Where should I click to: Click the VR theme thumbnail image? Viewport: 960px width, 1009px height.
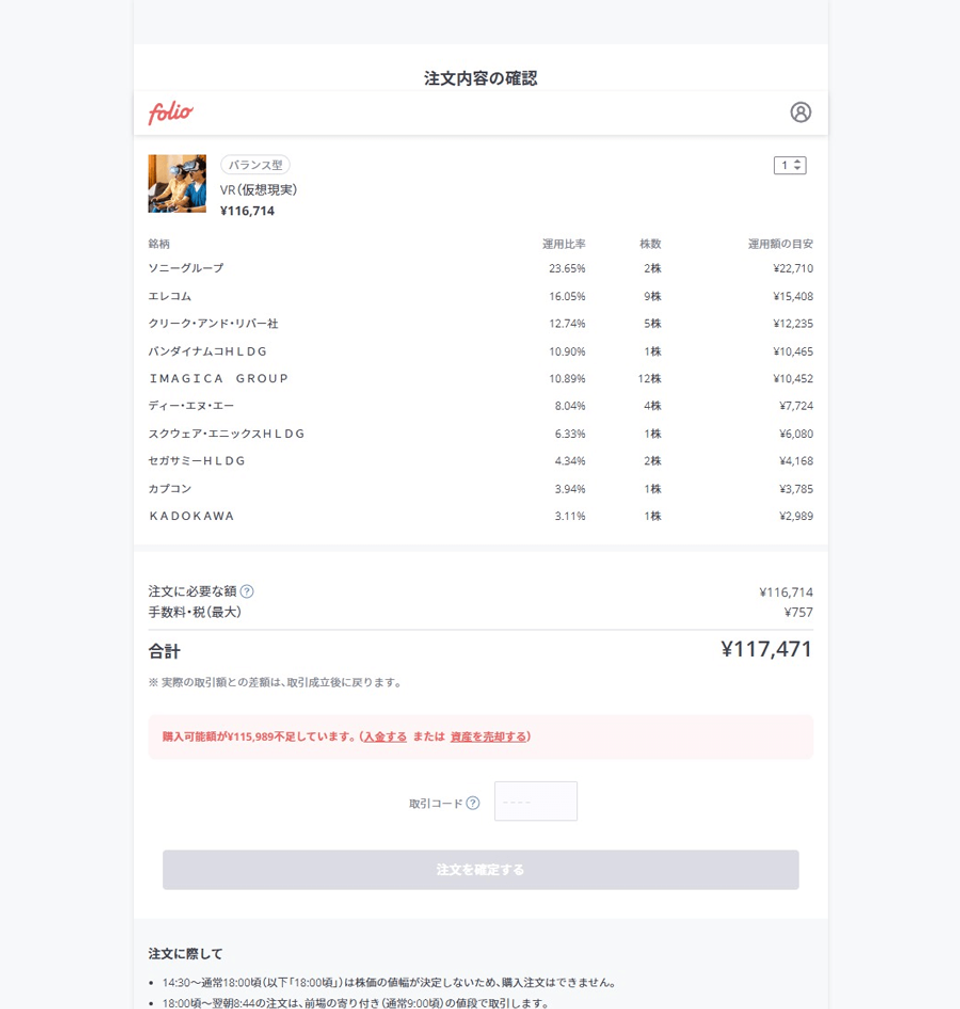click(x=178, y=183)
